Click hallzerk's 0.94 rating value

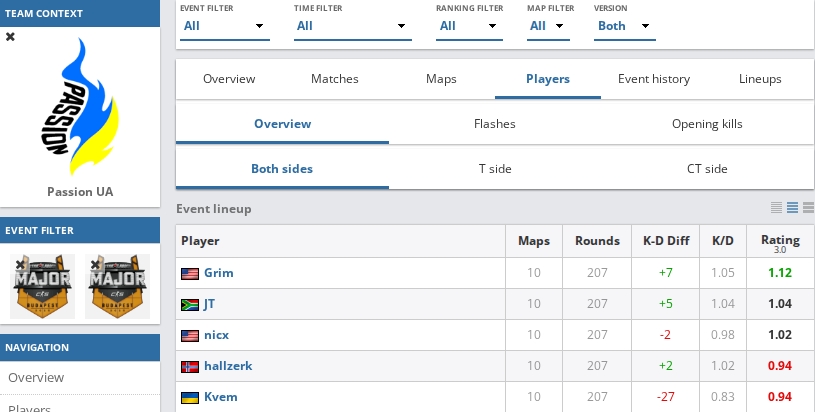[x=780, y=366]
